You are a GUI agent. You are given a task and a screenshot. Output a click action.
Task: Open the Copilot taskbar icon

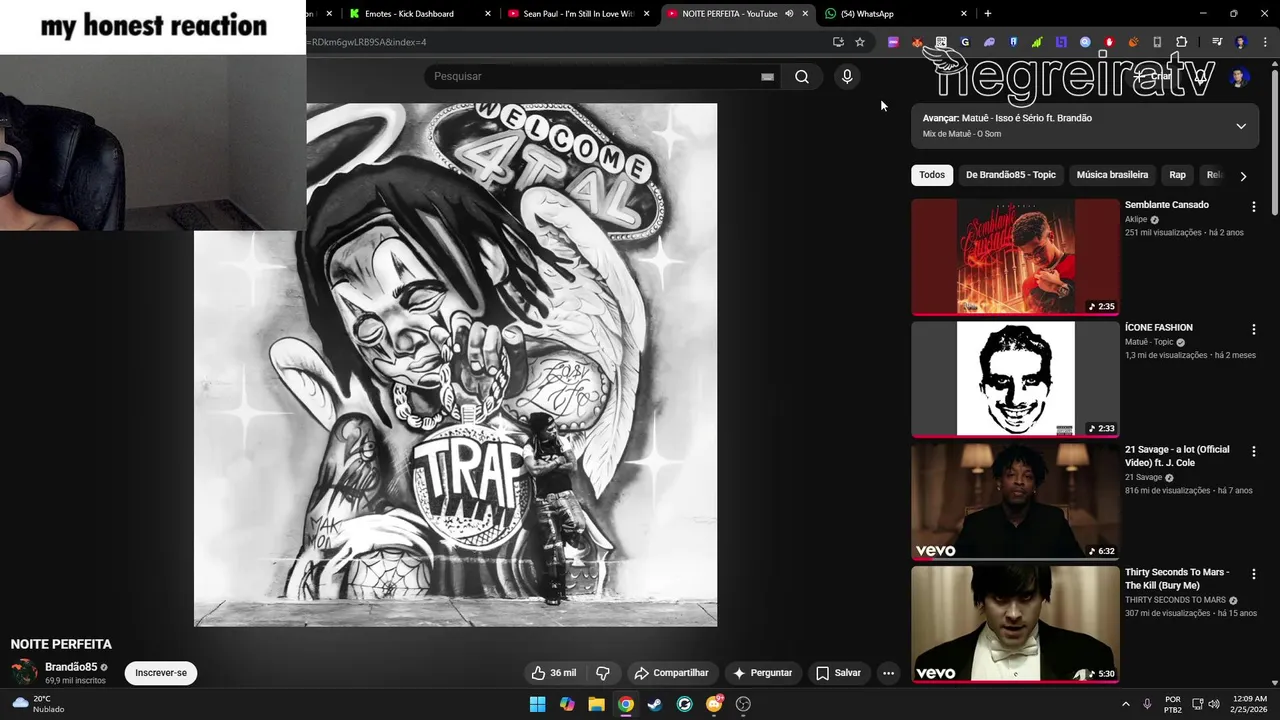567,704
